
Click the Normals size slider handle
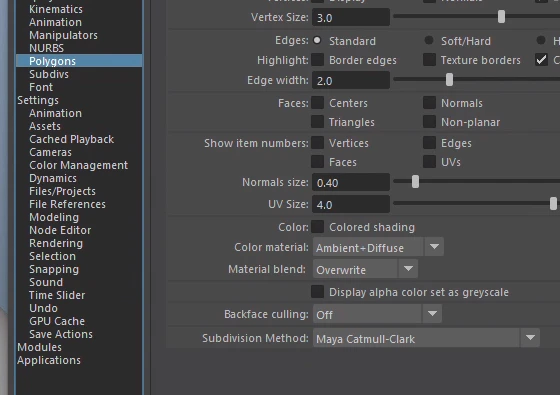[415, 181]
